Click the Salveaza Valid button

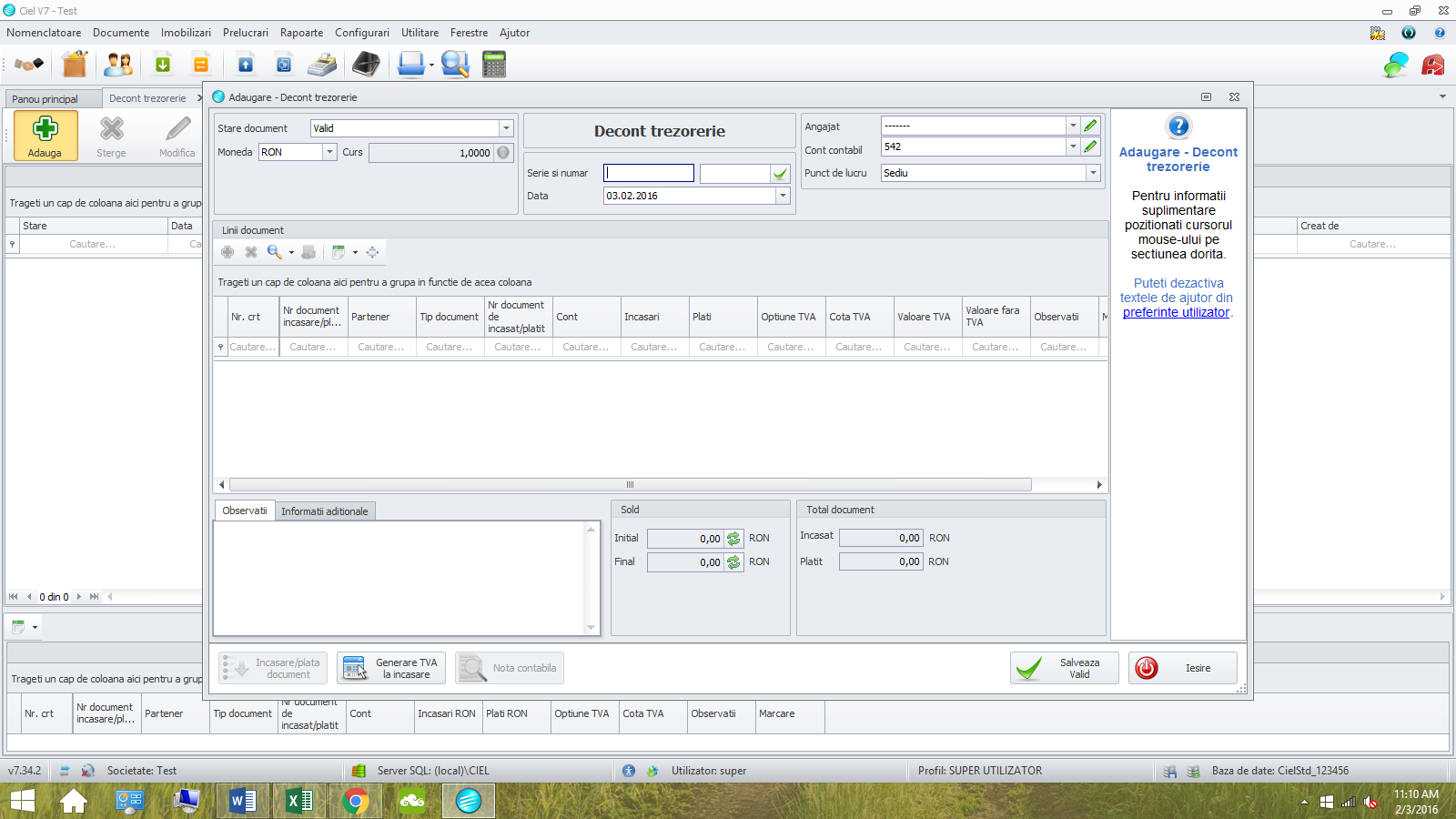(1065, 669)
